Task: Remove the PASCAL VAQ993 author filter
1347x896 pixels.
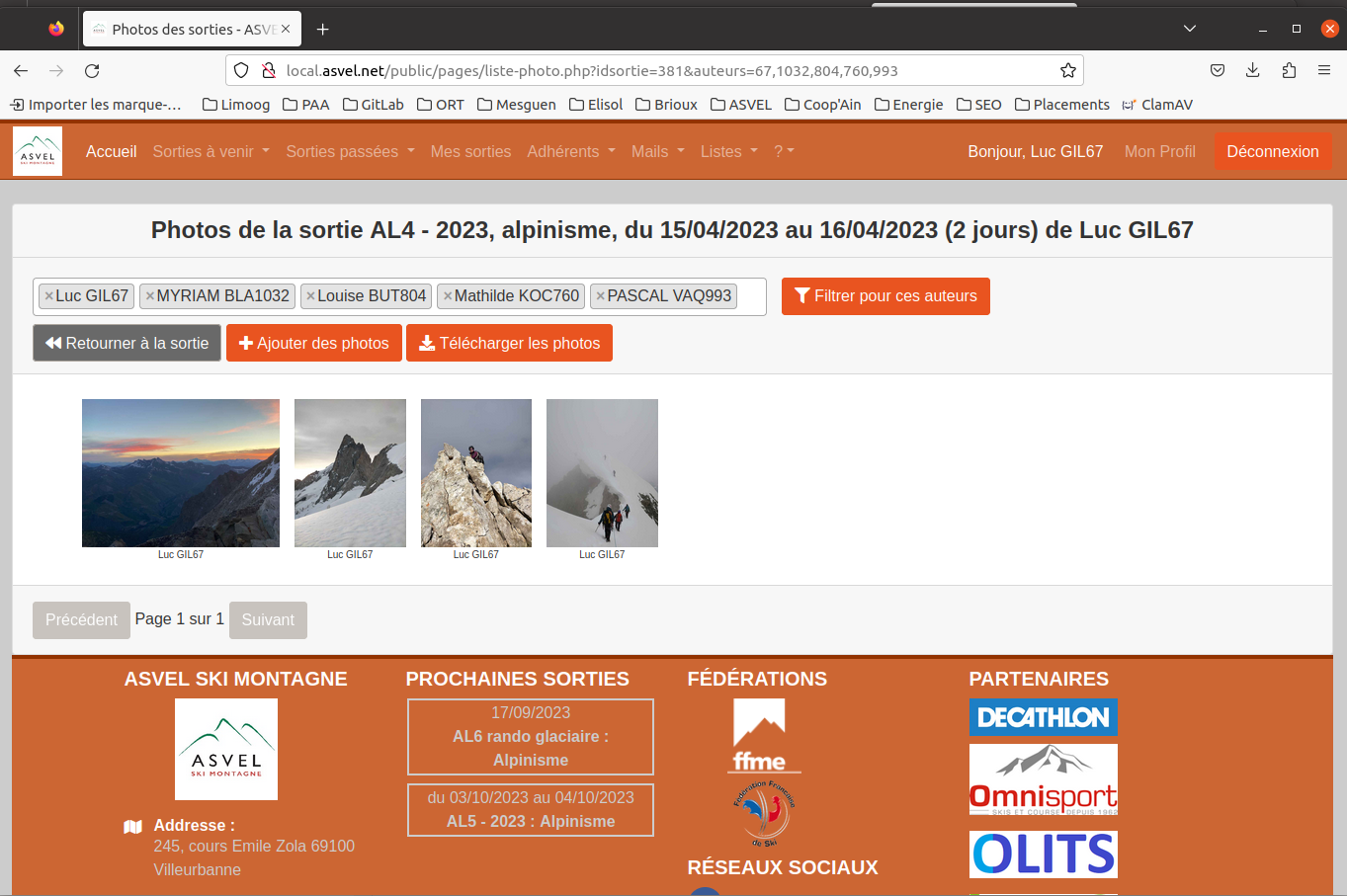Action: point(602,295)
